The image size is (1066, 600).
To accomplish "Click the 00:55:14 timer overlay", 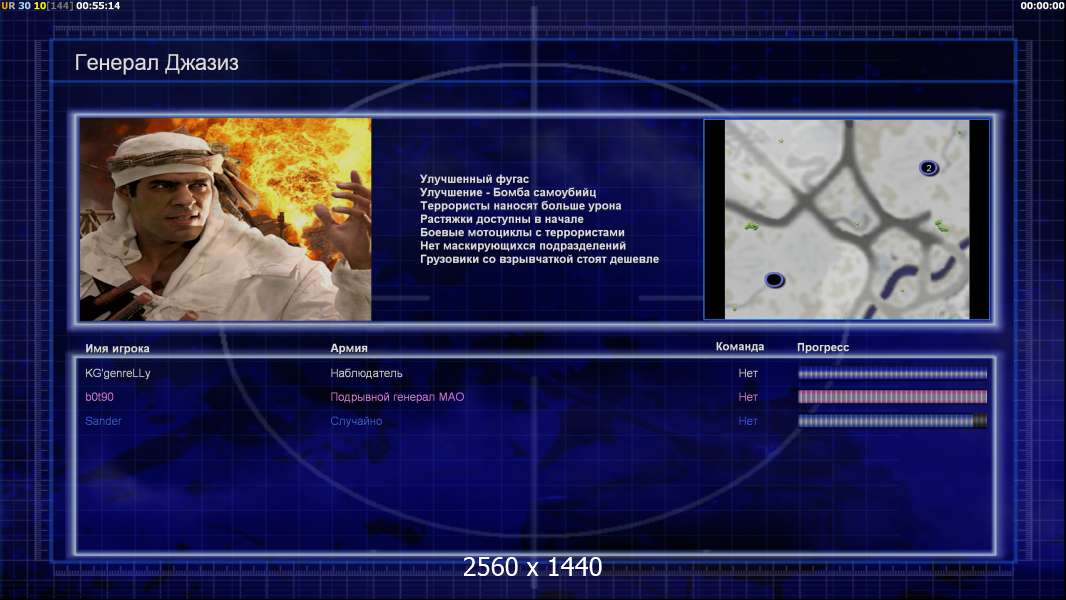I will (x=98, y=5).
